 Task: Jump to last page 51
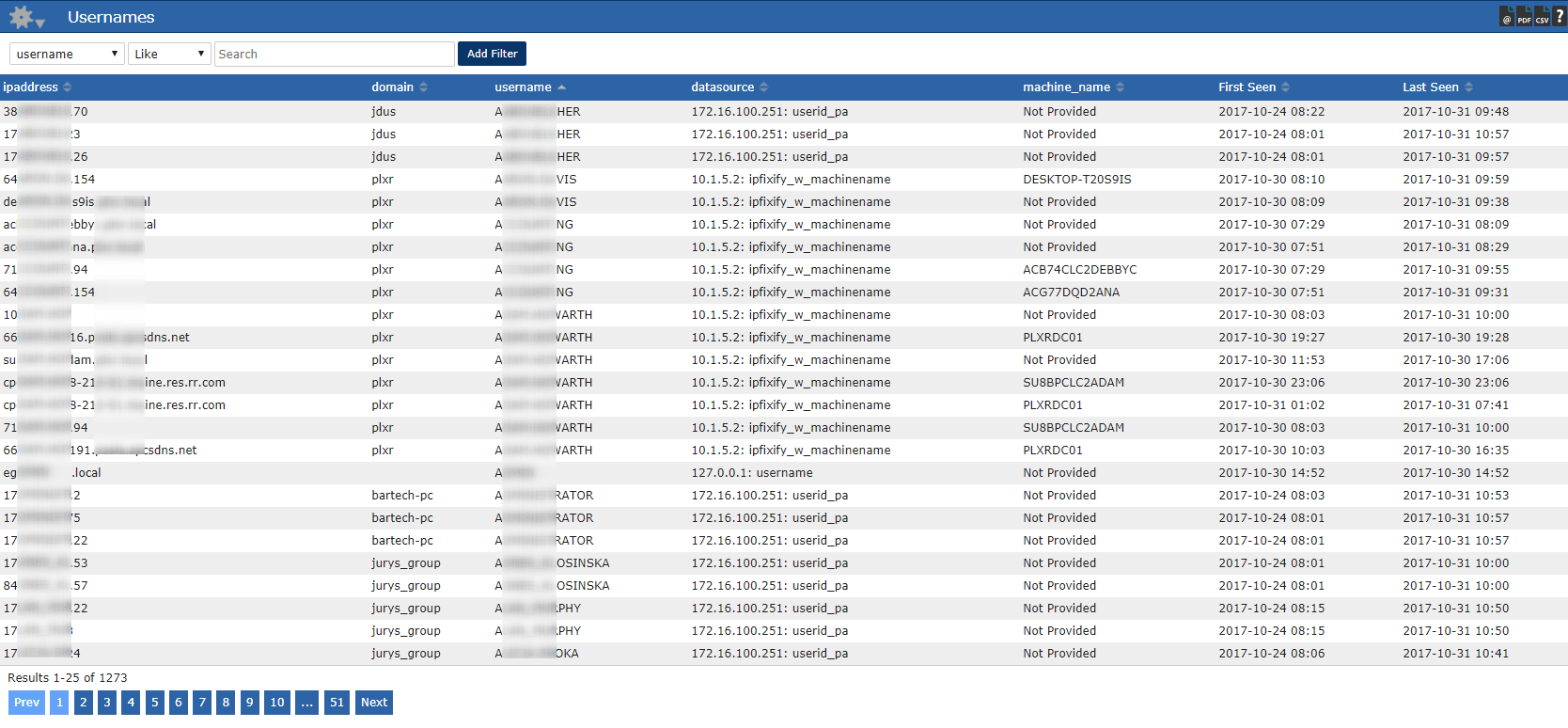(337, 703)
